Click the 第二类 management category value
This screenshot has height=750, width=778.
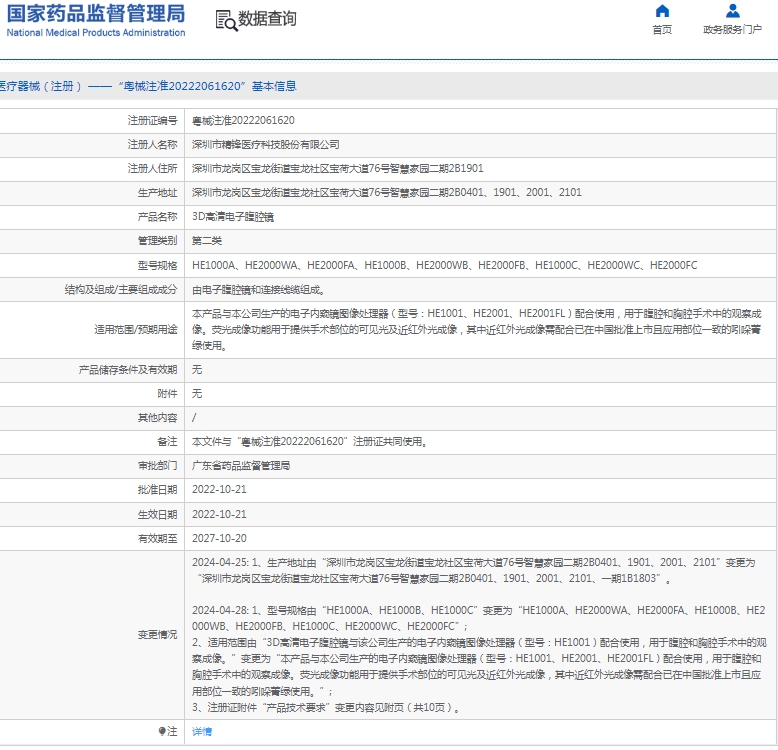pos(207,241)
